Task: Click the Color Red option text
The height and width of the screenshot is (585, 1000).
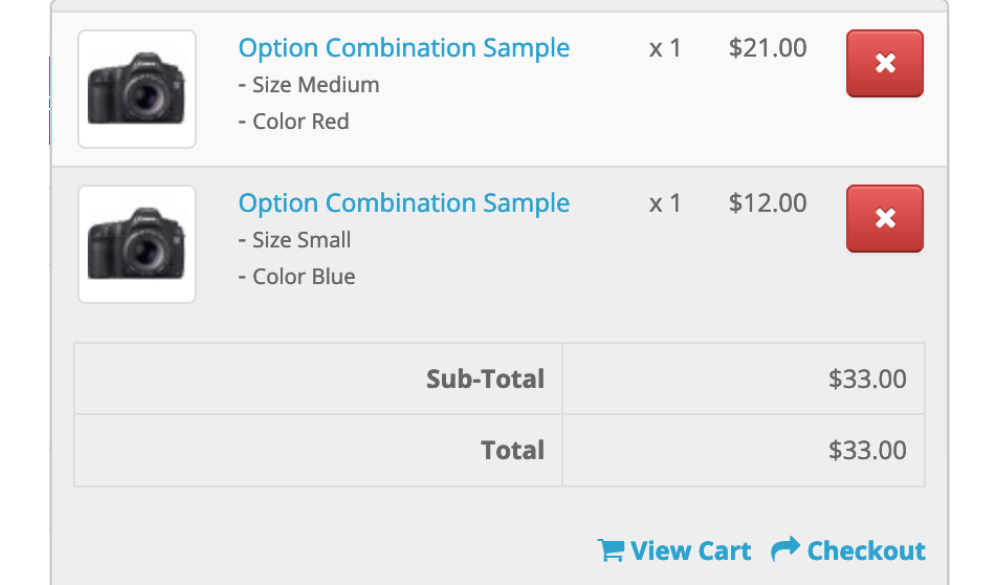Action: [294, 122]
